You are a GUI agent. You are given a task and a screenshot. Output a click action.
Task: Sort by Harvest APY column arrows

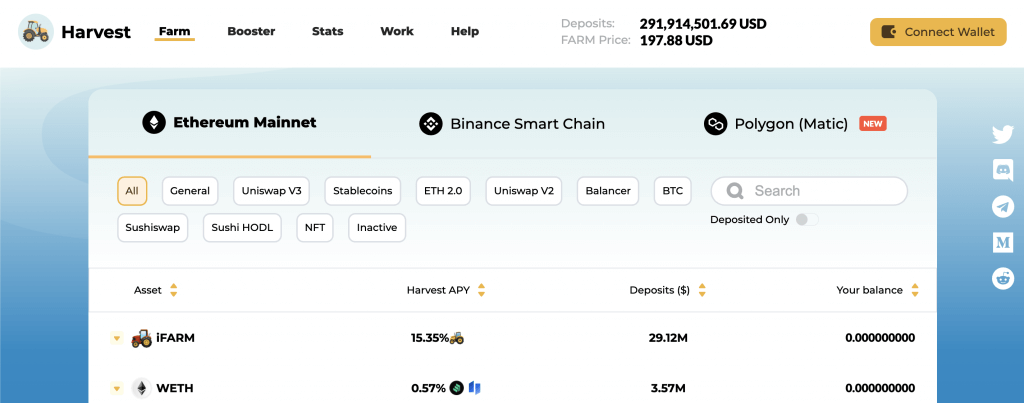pyautogui.click(x=481, y=290)
